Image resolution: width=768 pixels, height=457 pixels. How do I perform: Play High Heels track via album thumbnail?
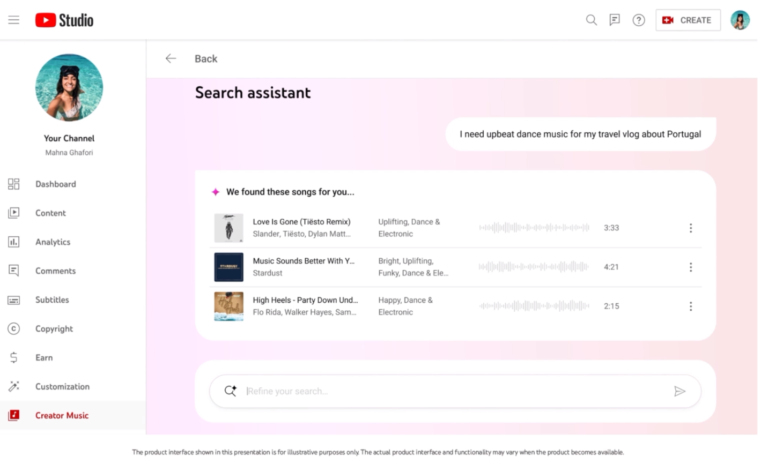(x=228, y=306)
